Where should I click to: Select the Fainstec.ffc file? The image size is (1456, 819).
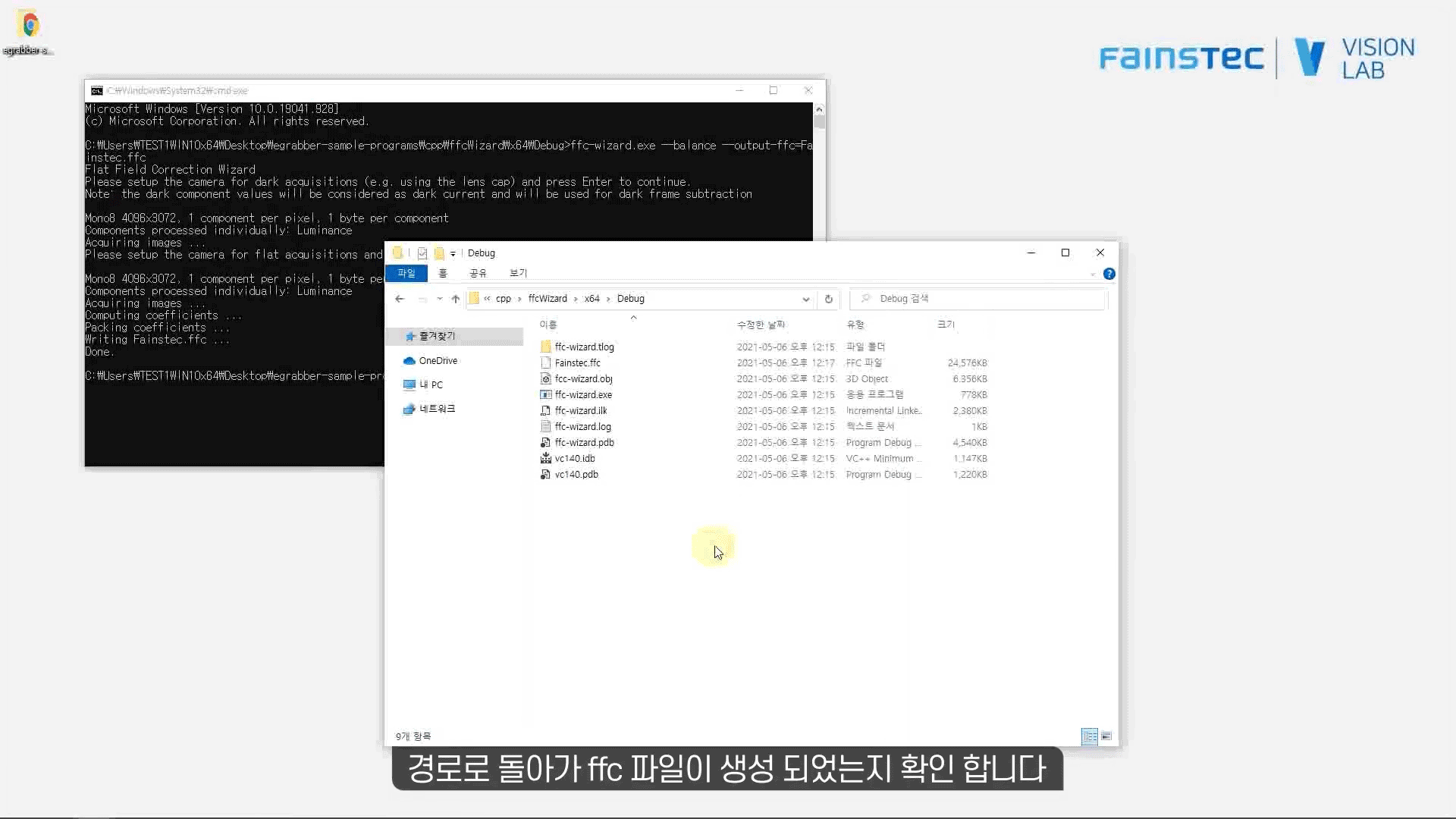(577, 363)
